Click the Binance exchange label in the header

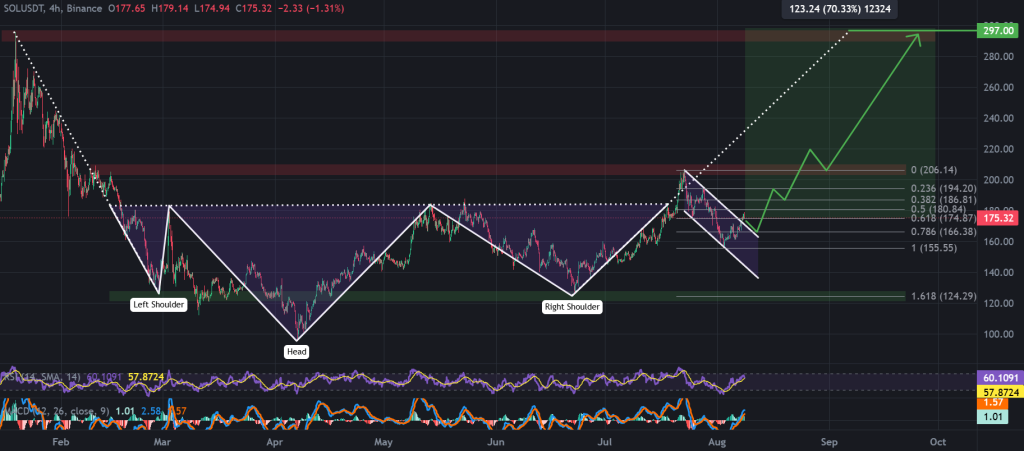(x=84, y=9)
